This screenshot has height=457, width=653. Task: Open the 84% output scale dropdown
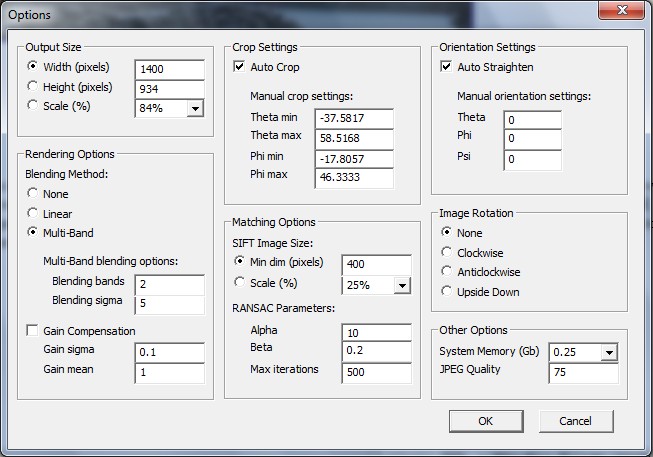click(195, 109)
